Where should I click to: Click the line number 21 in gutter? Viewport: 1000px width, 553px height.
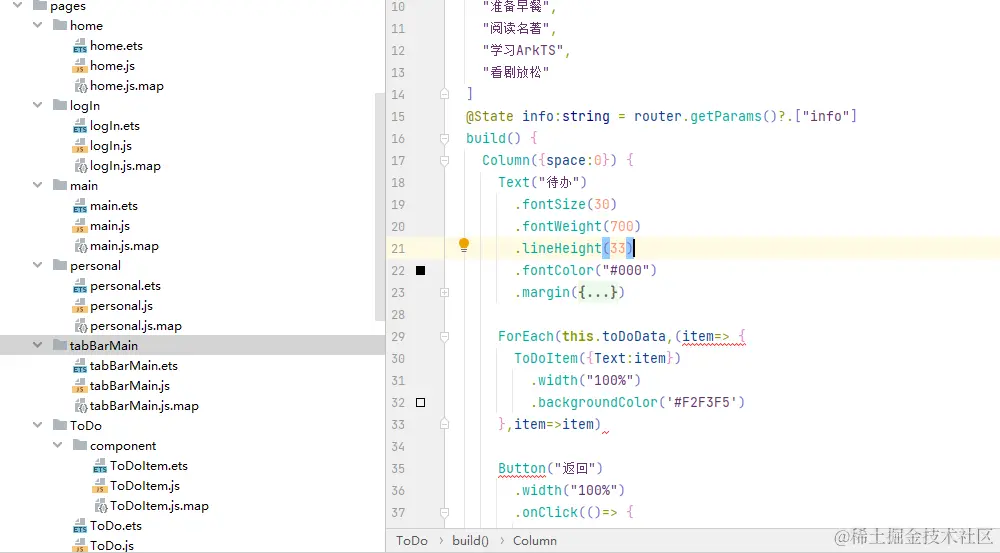pyautogui.click(x=398, y=249)
